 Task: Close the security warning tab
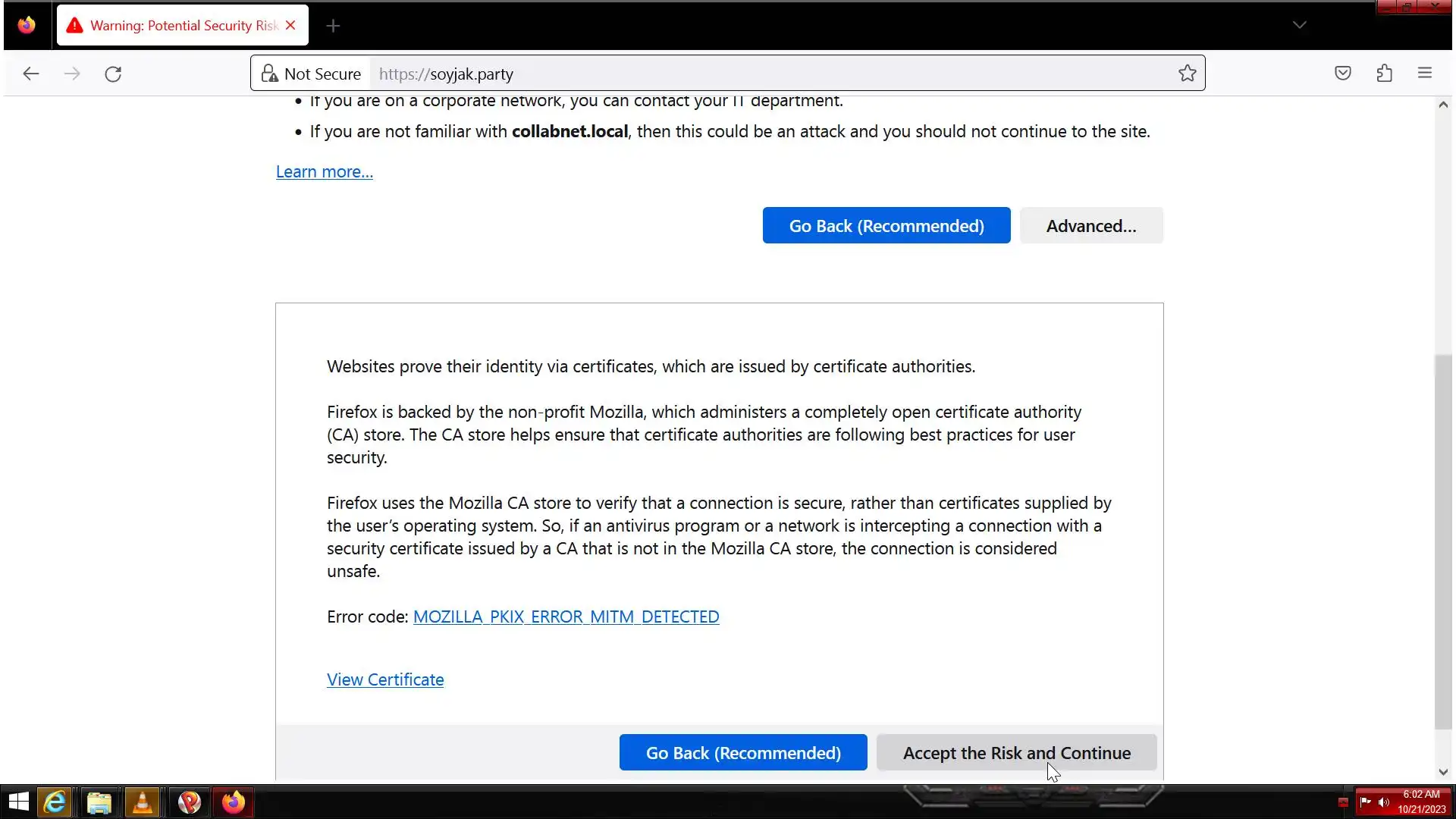(x=290, y=25)
